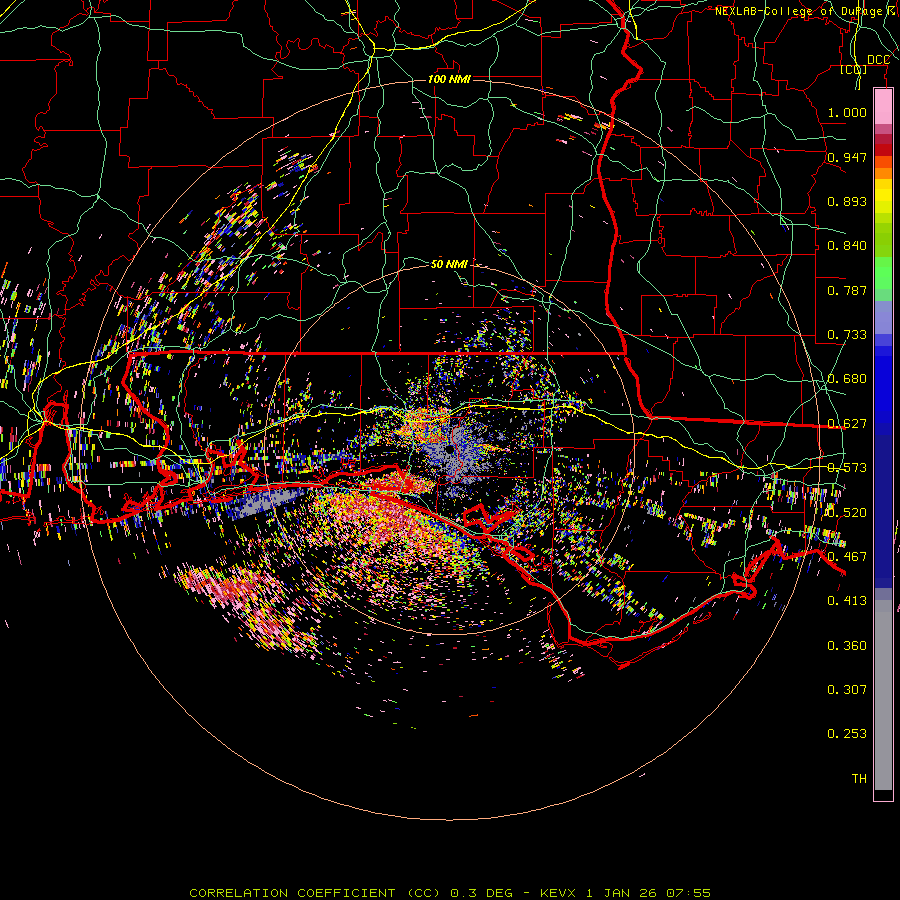The width and height of the screenshot is (900, 900).
Task: Click the [CC] legend unit label
Action: coord(854,70)
